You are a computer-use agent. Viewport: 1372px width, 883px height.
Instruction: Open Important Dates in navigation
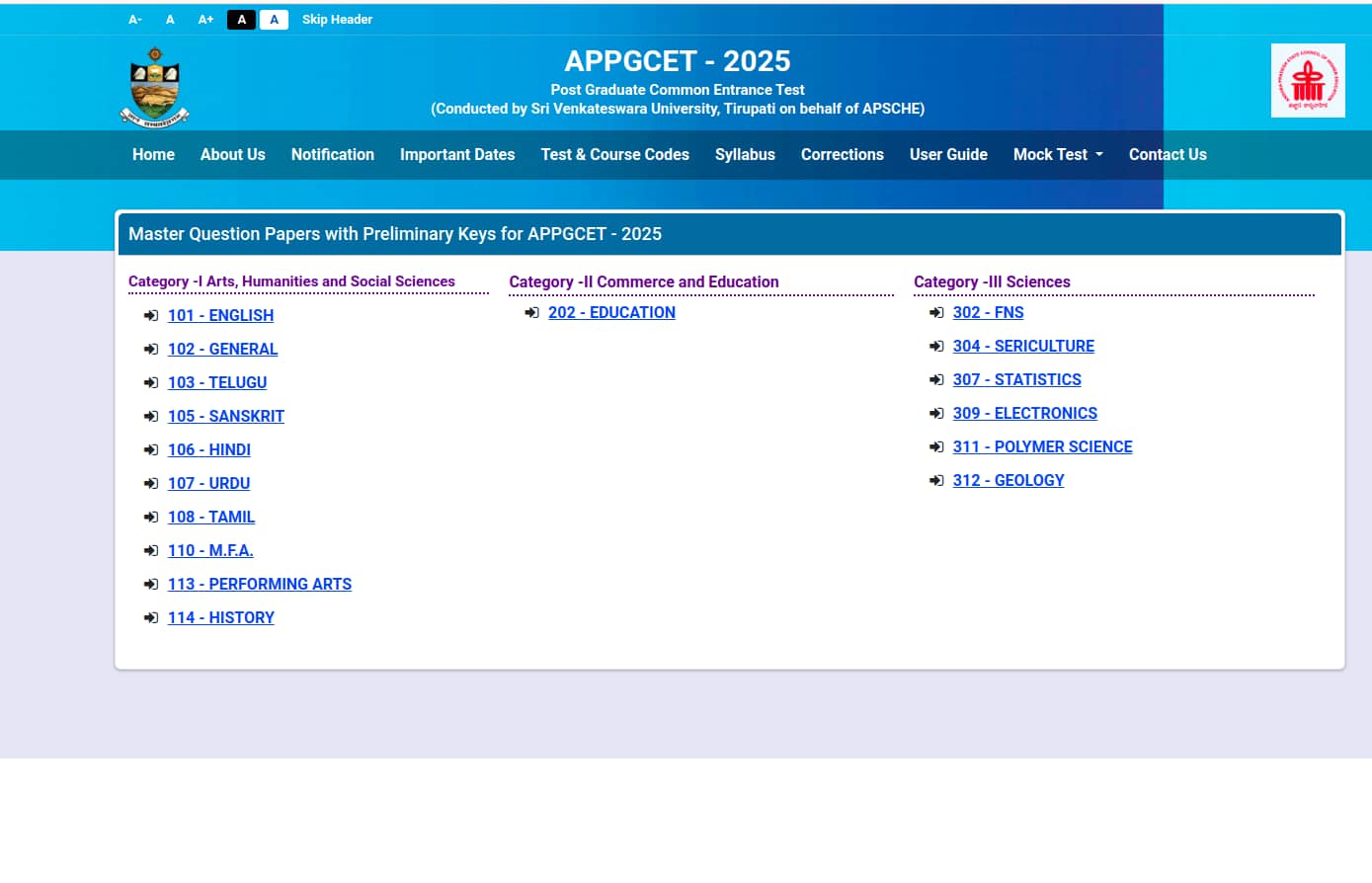pos(457,155)
